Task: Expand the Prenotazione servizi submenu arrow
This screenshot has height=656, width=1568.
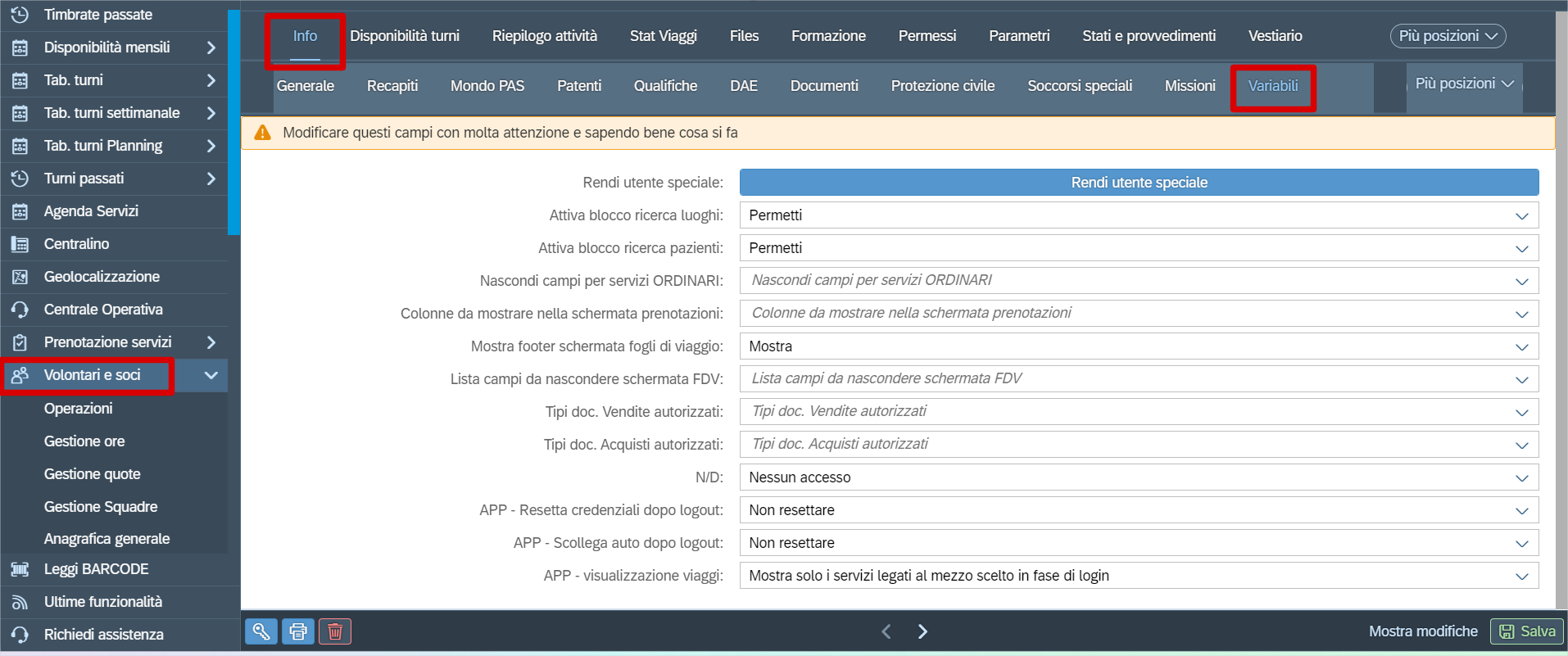Action: coord(211,342)
